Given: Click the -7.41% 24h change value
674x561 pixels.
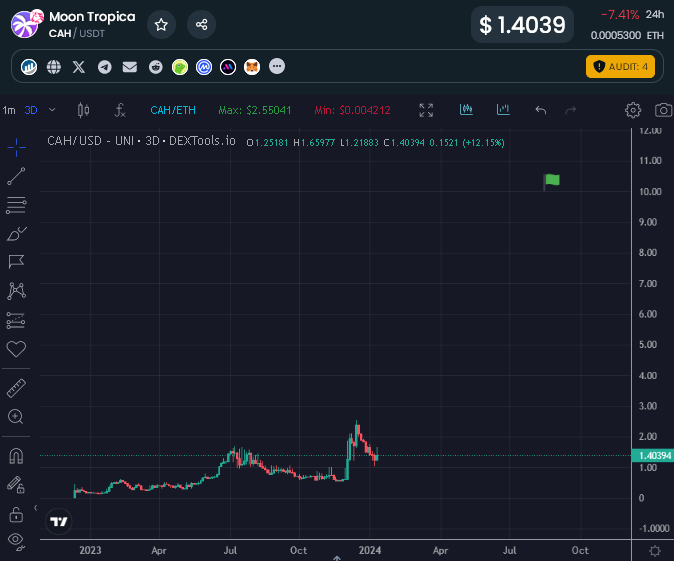Looking at the screenshot, I should [620, 15].
